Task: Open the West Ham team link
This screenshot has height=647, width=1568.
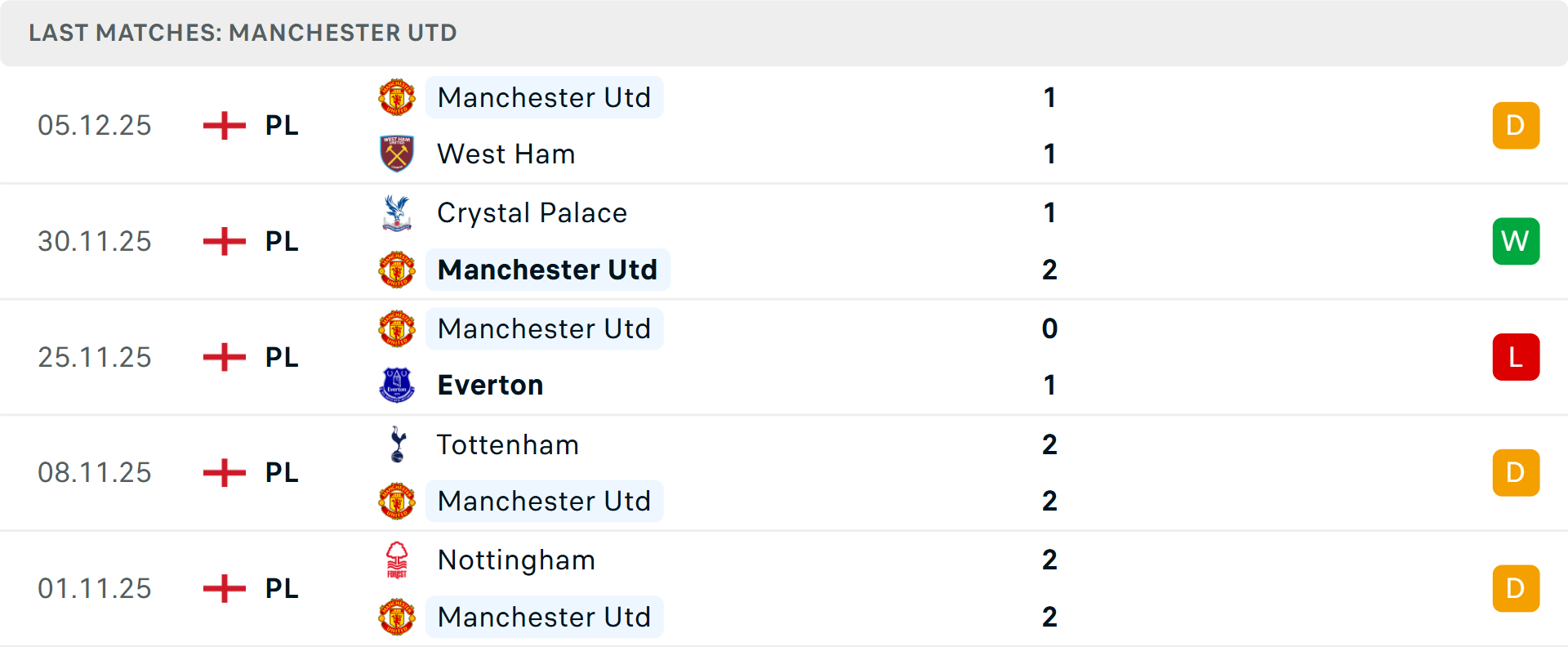Action: coord(506,154)
